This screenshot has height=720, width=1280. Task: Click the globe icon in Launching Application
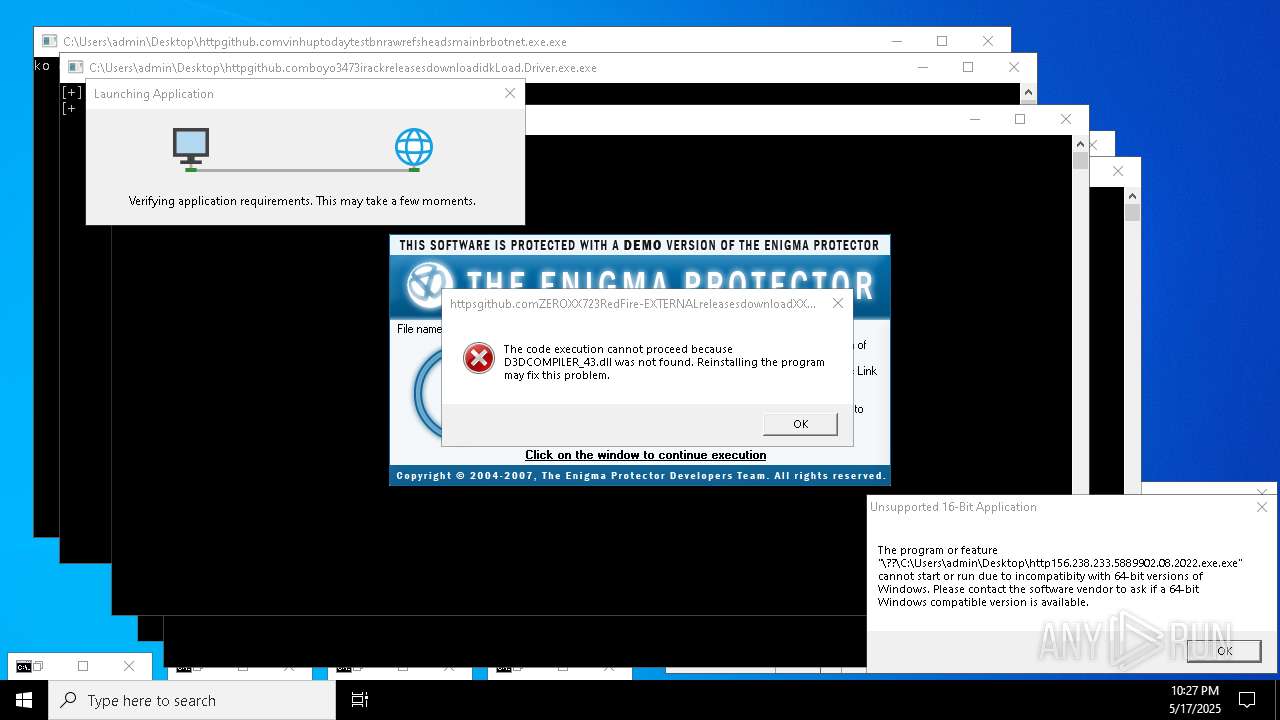coord(413,148)
